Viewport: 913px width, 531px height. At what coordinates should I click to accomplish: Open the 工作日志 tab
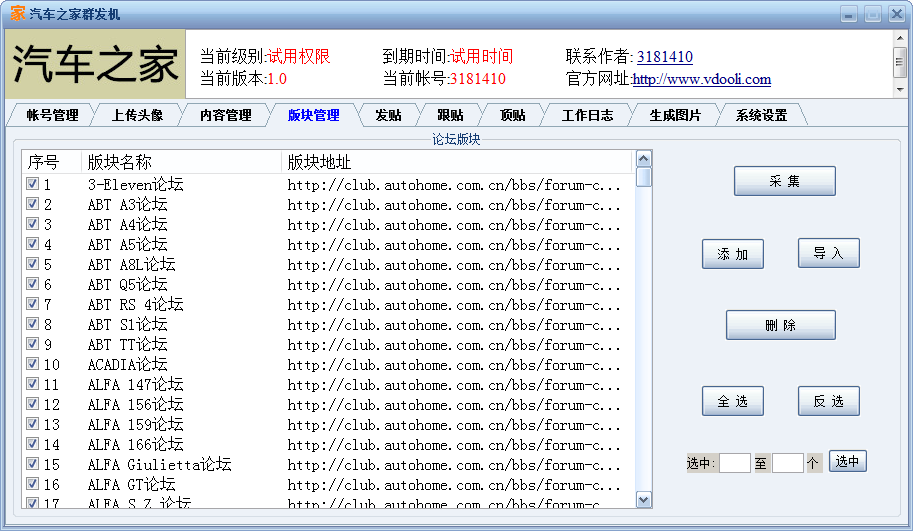click(587, 115)
